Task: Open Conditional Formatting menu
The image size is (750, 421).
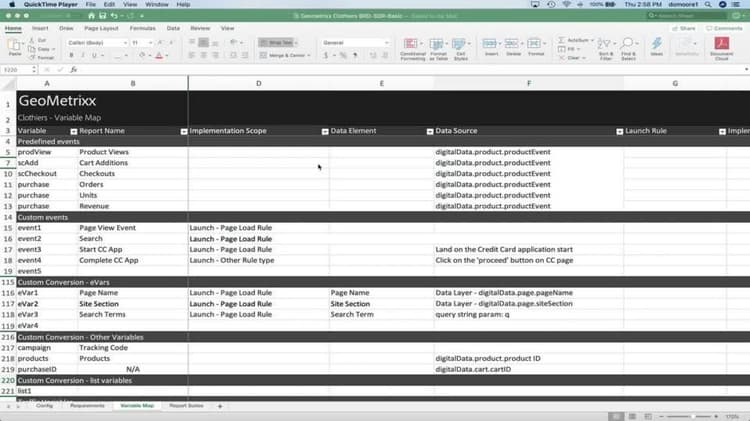Action: tap(412, 49)
